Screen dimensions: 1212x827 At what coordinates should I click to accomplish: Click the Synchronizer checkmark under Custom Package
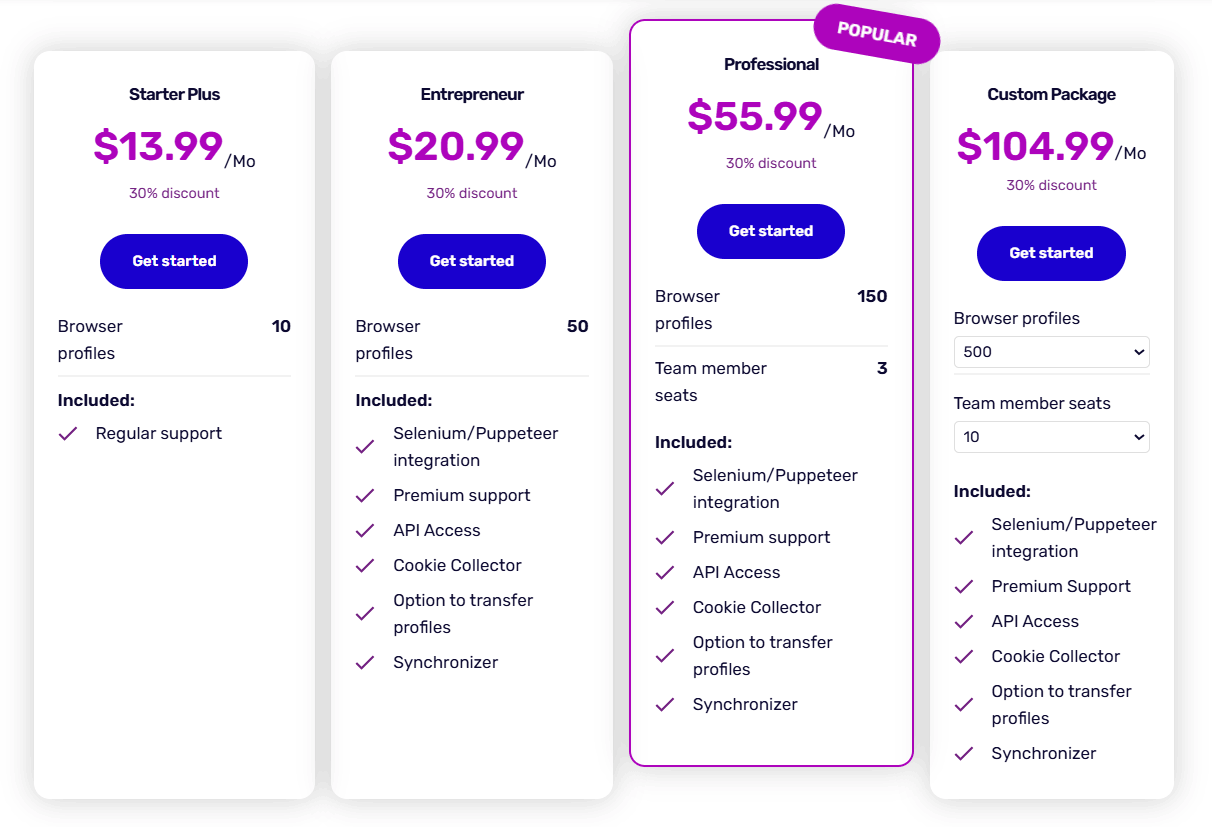[x=963, y=753]
